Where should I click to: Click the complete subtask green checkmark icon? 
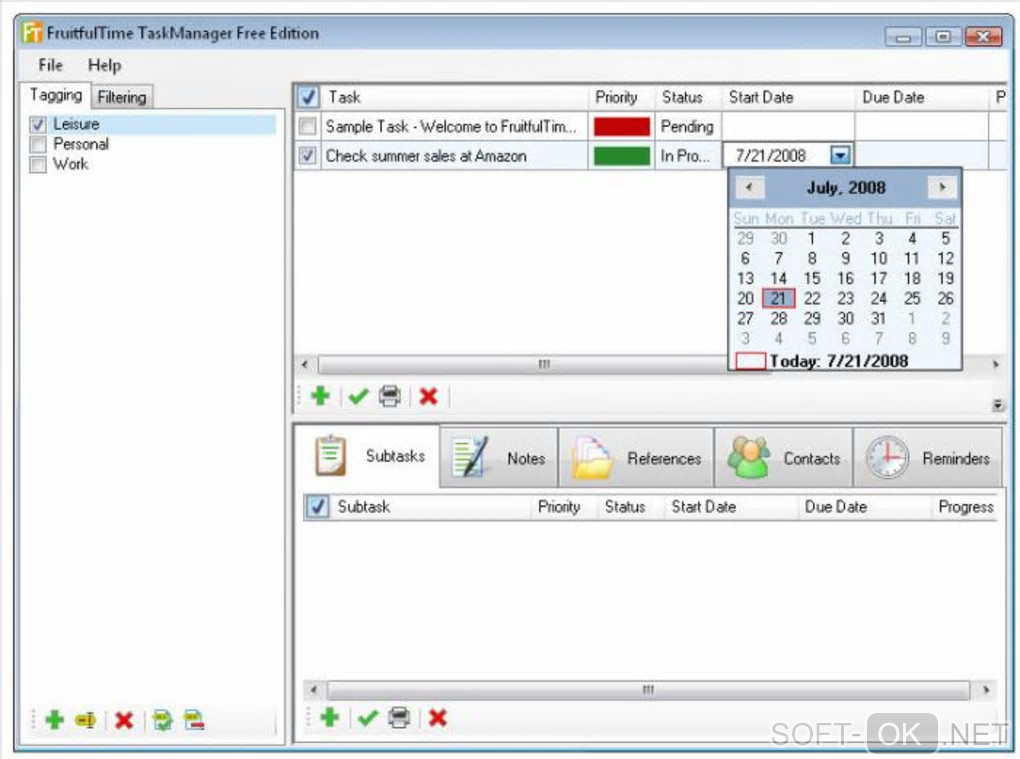[368, 717]
